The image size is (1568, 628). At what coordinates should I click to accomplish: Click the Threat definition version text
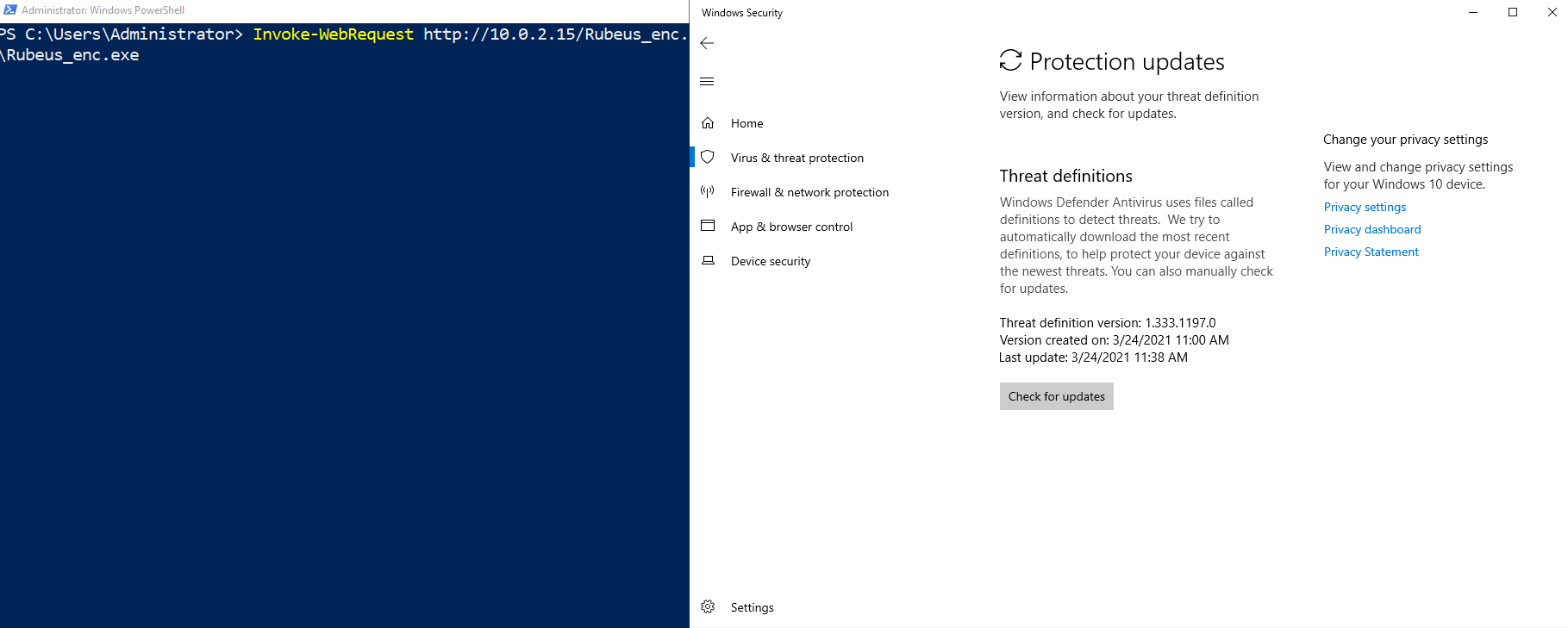point(1108,323)
